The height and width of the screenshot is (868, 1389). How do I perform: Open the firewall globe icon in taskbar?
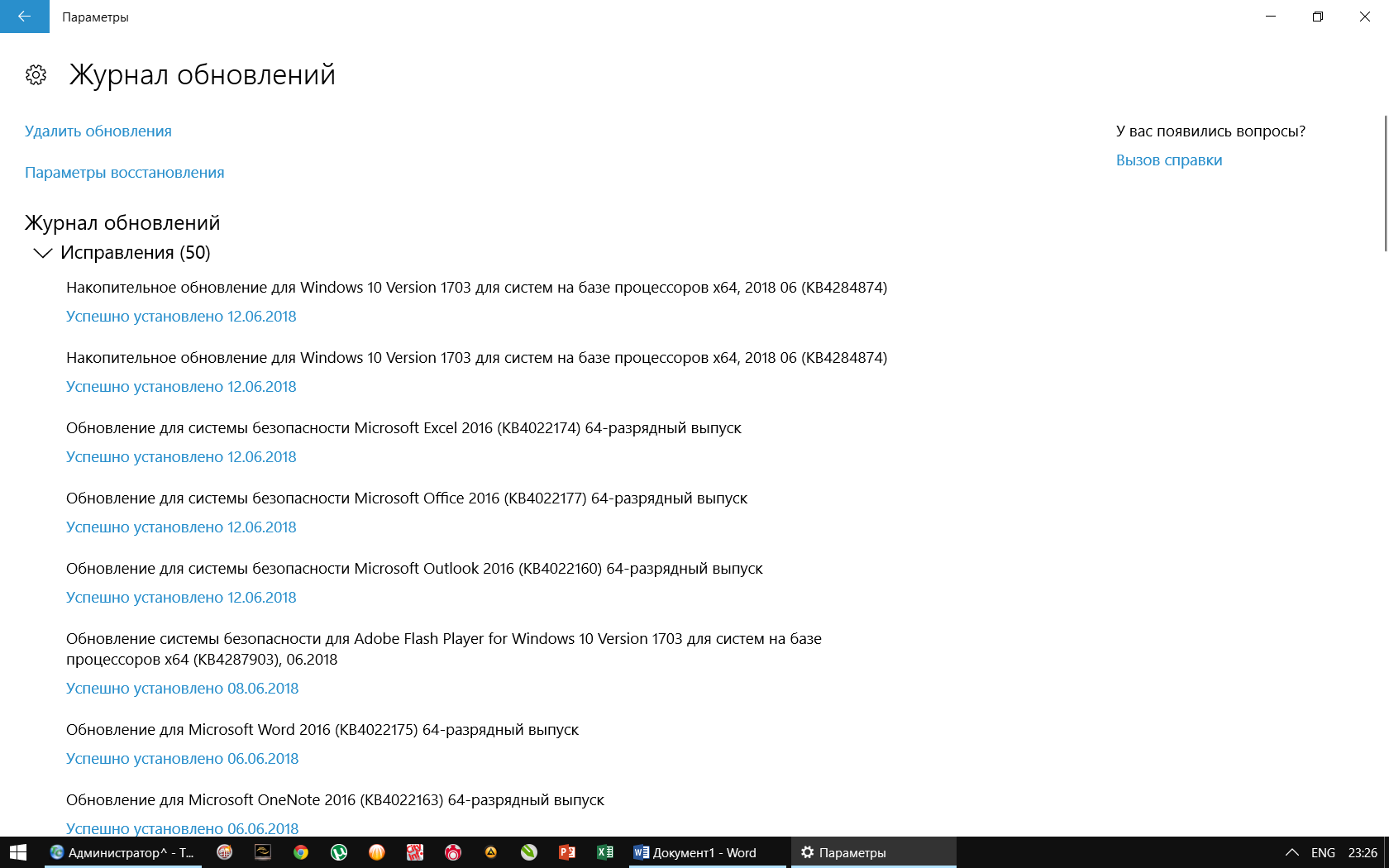[x=224, y=852]
